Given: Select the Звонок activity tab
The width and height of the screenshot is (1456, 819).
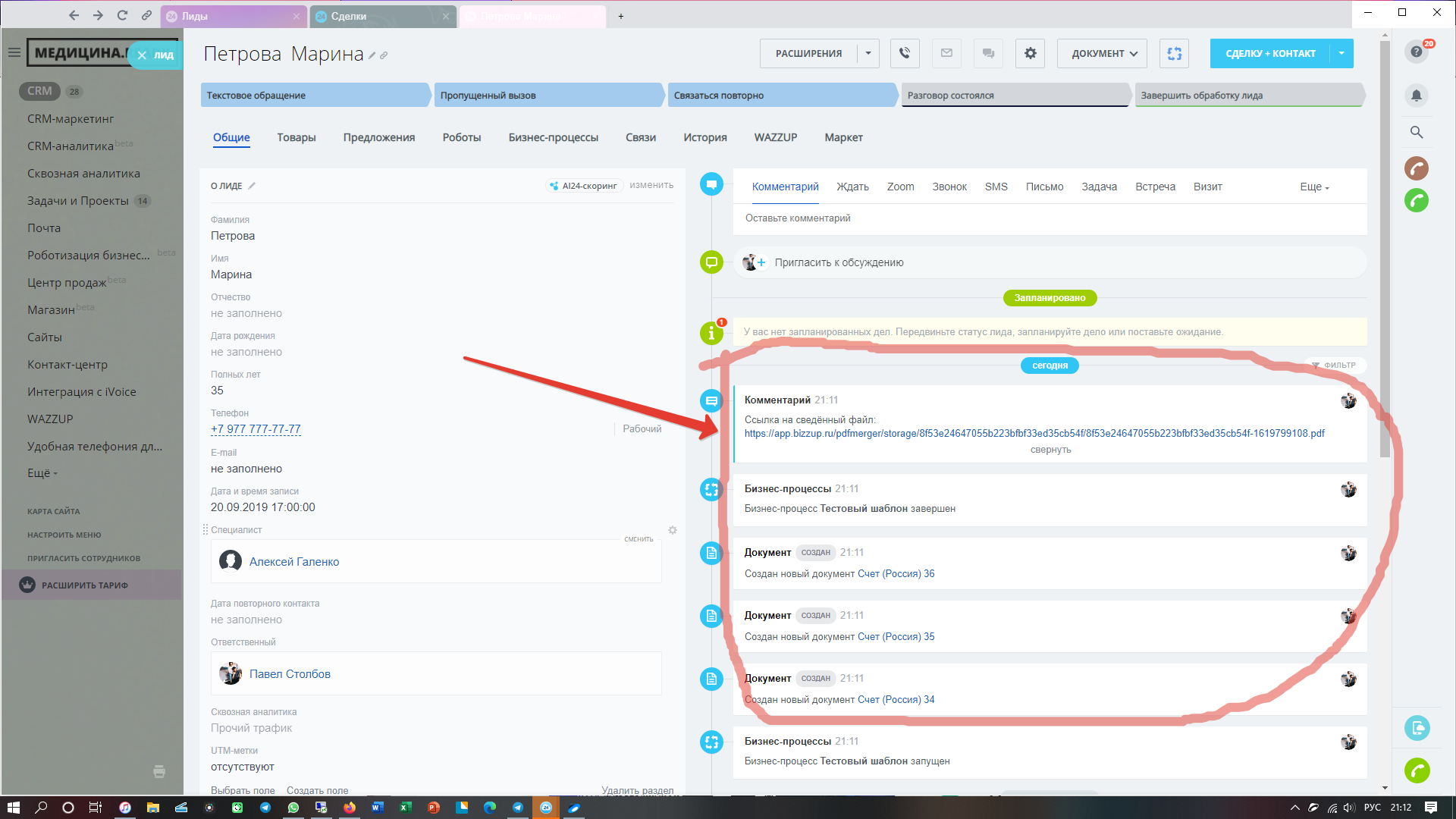Looking at the screenshot, I should point(949,187).
